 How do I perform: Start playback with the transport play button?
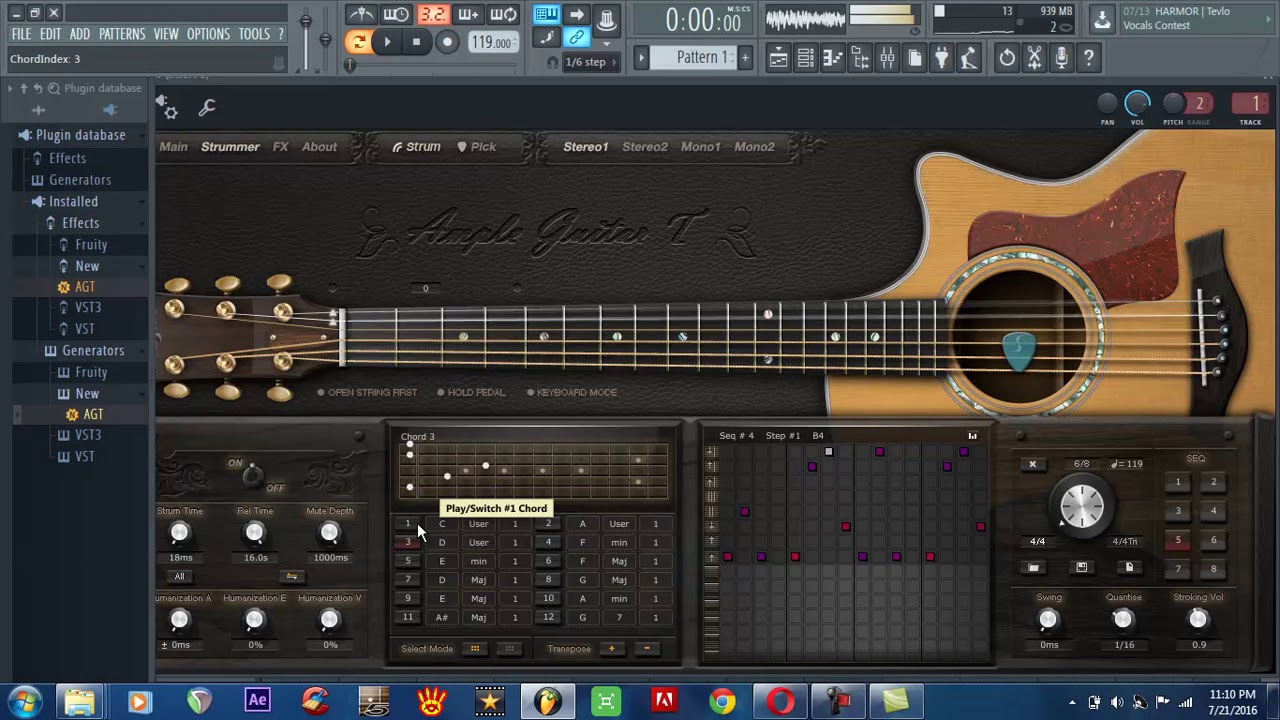point(387,42)
